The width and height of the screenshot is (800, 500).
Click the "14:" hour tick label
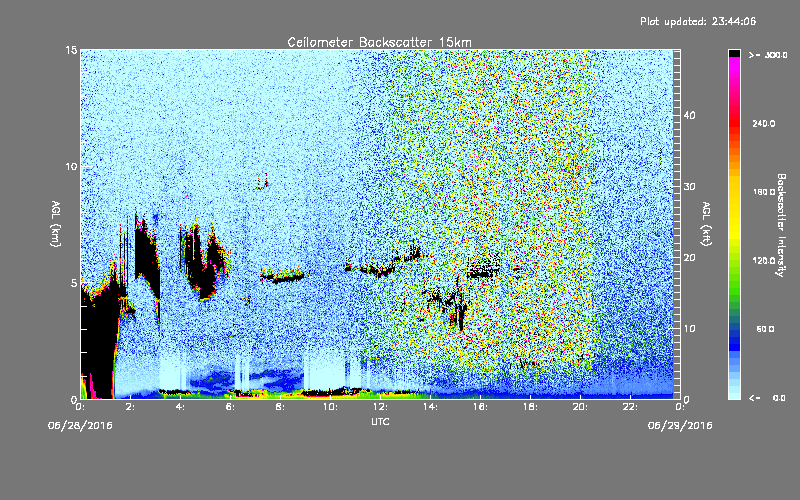click(430, 407)
